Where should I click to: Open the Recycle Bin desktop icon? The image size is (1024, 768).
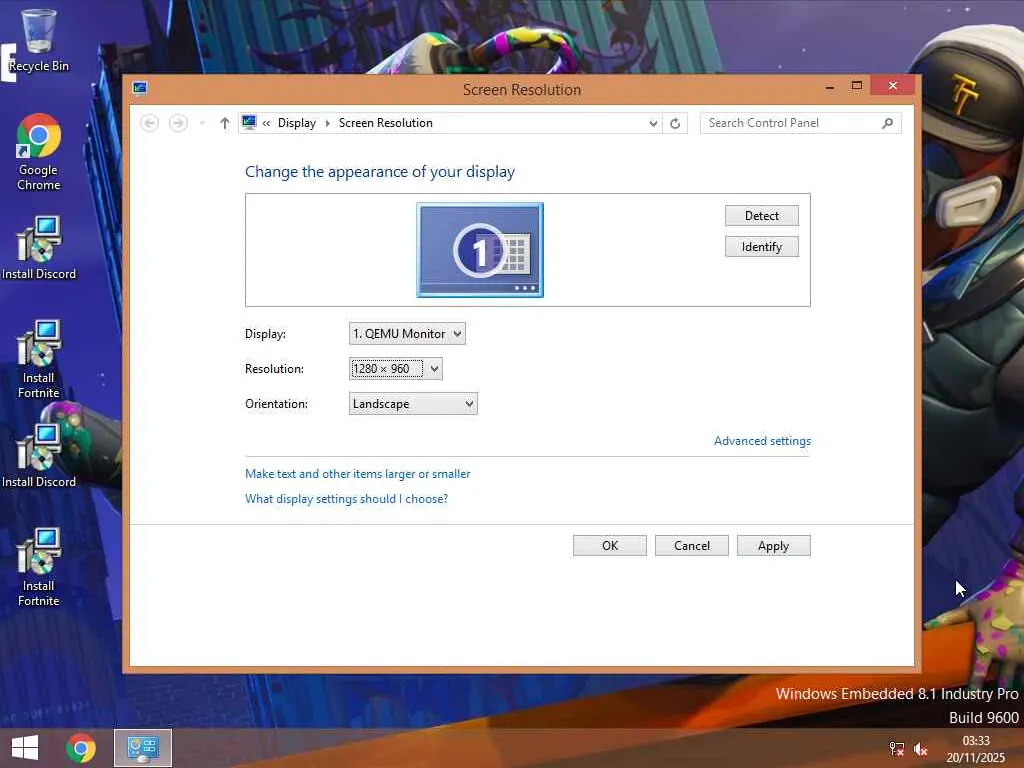[39, 39]
